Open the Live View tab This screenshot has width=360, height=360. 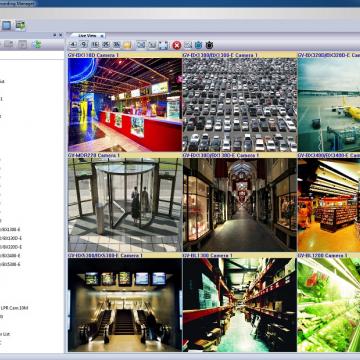pos(87,35)
